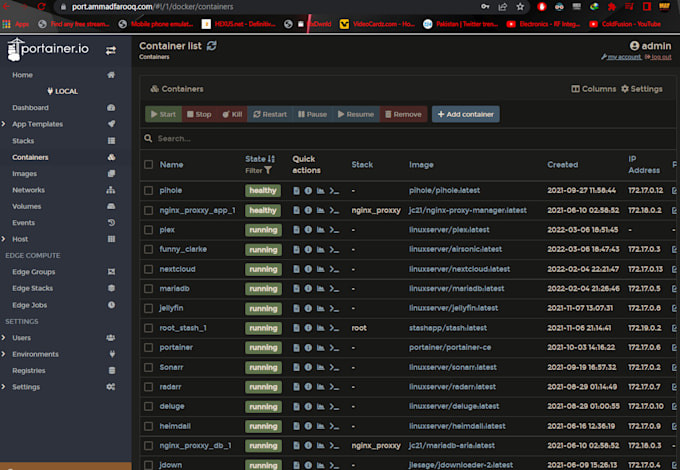Open stats icon for Sonarr container

320,367
